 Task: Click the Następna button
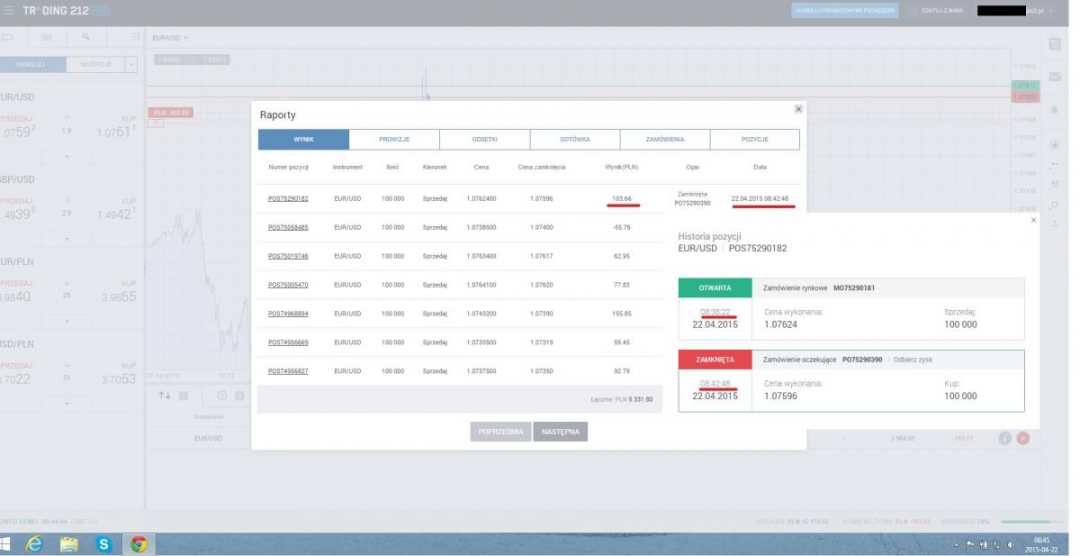click(560, 432)
